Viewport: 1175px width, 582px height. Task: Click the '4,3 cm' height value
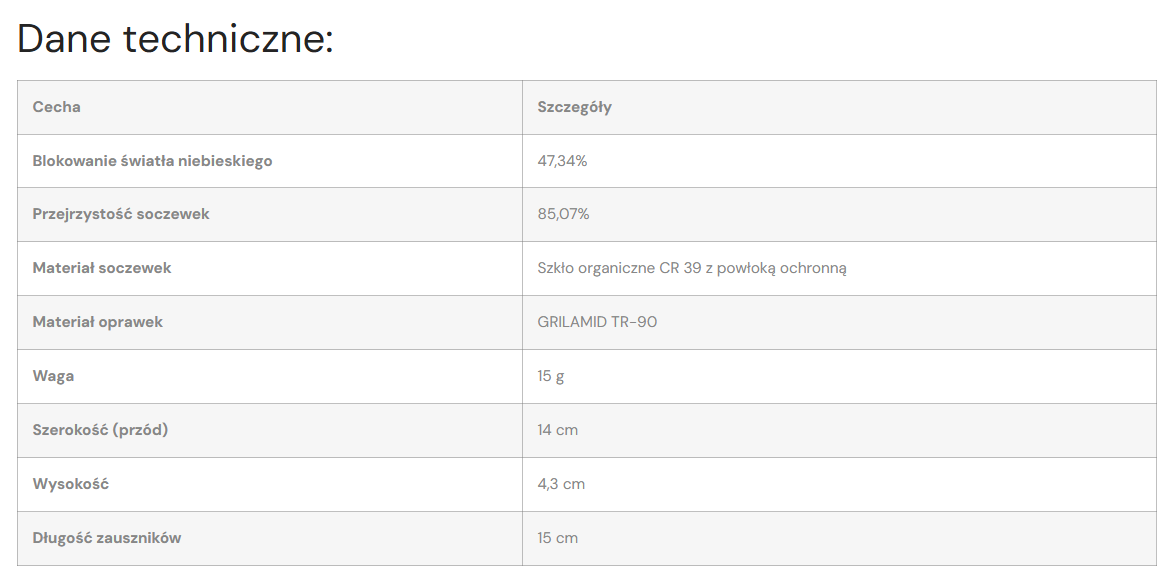click(561, 484)
